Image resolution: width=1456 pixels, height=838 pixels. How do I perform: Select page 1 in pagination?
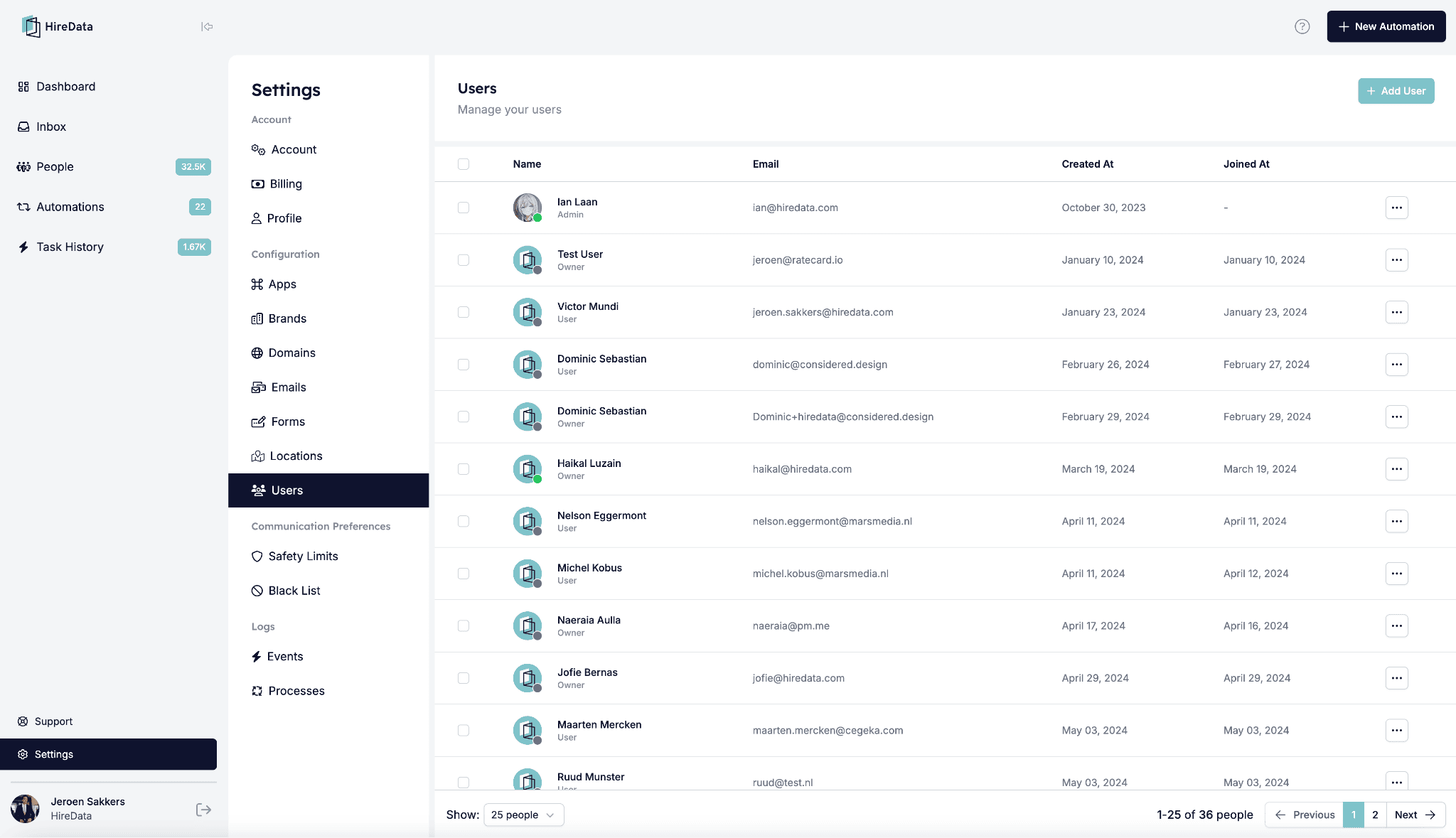click(1354, 815)
